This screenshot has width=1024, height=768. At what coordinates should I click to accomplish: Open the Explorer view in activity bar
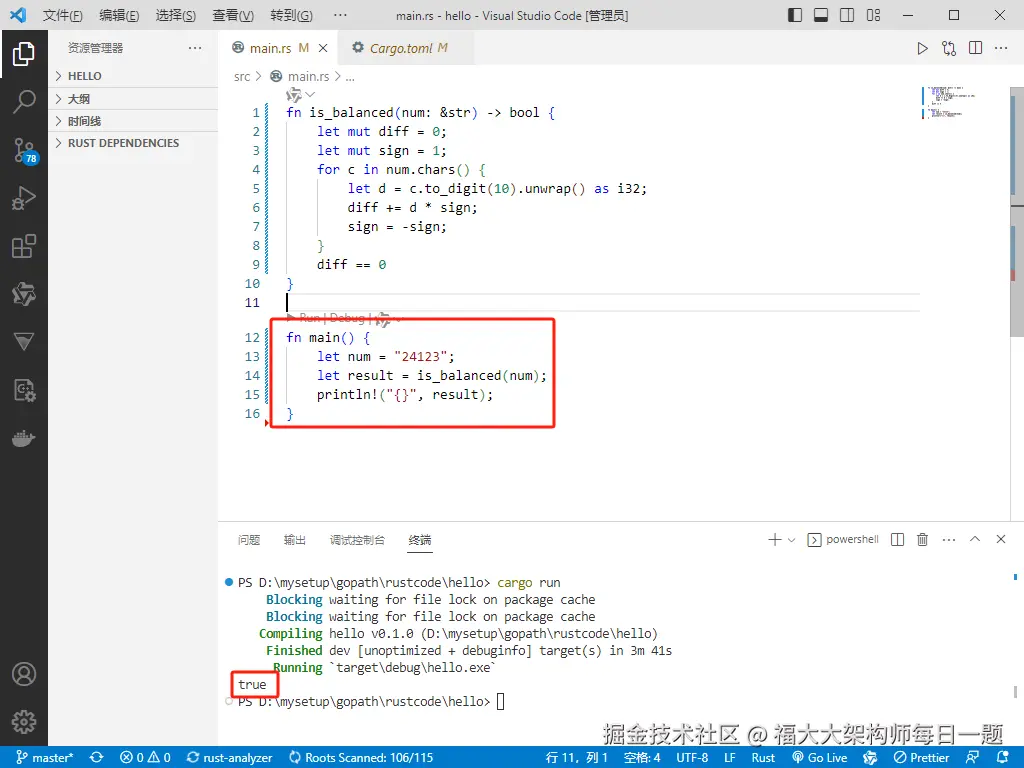pyautogui.click(x=24, y=54)
